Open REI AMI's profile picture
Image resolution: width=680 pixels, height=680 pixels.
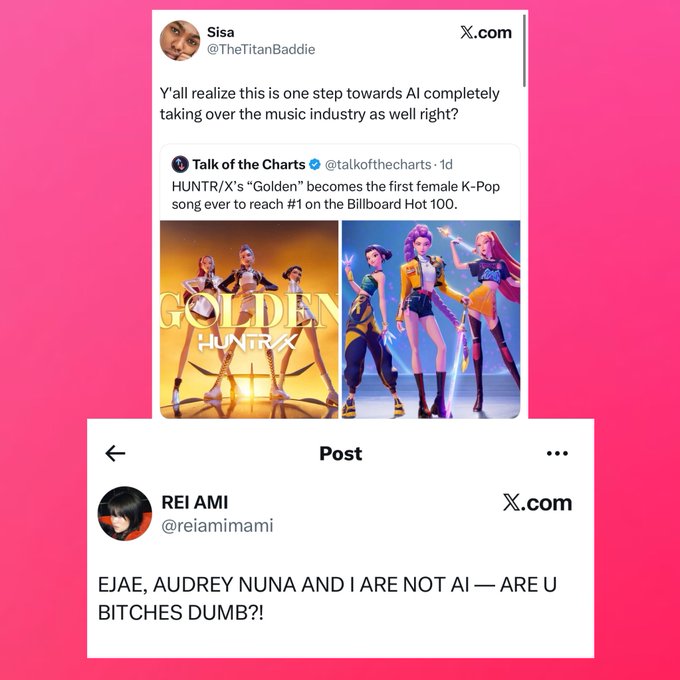coord(125,513)
